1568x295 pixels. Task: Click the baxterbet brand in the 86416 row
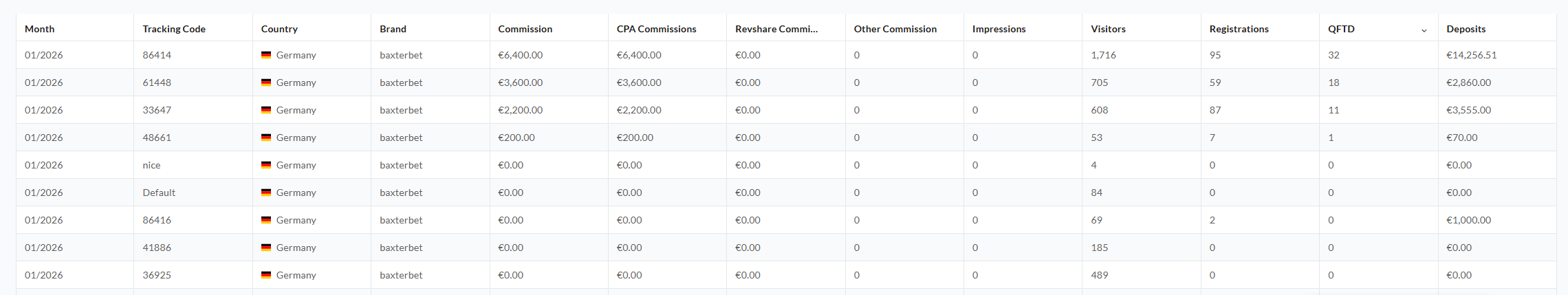(x=401, y=220)
